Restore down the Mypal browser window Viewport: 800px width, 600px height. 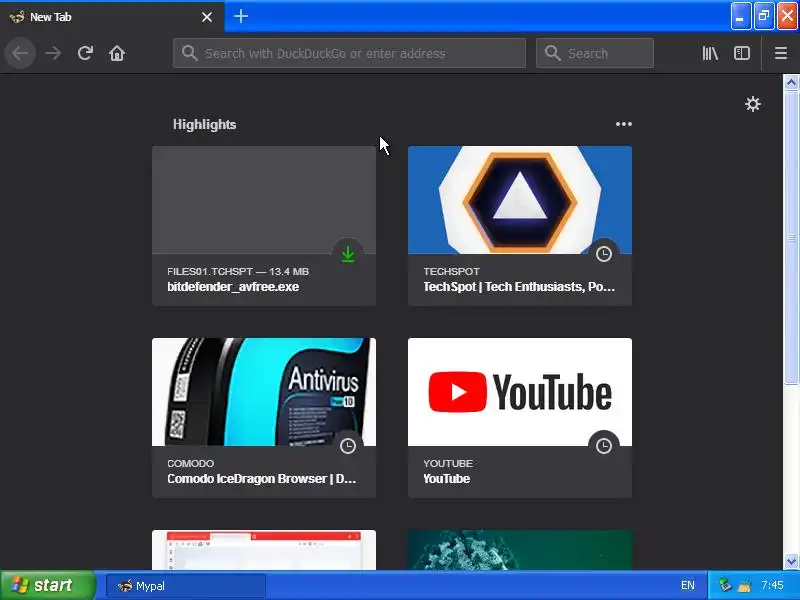764,16
